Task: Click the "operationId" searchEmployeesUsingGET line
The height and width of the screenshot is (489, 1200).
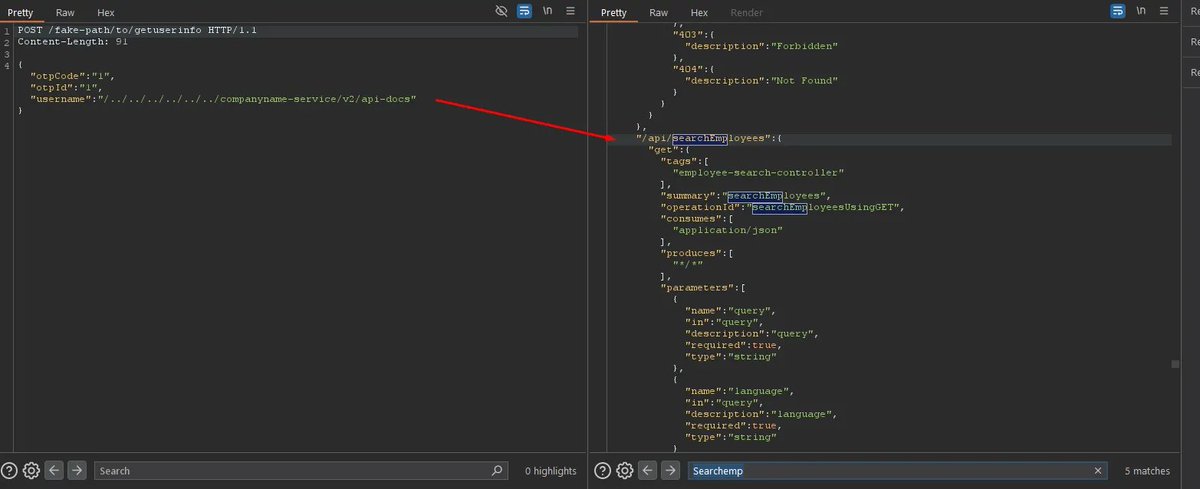Action: click(783, 207)
